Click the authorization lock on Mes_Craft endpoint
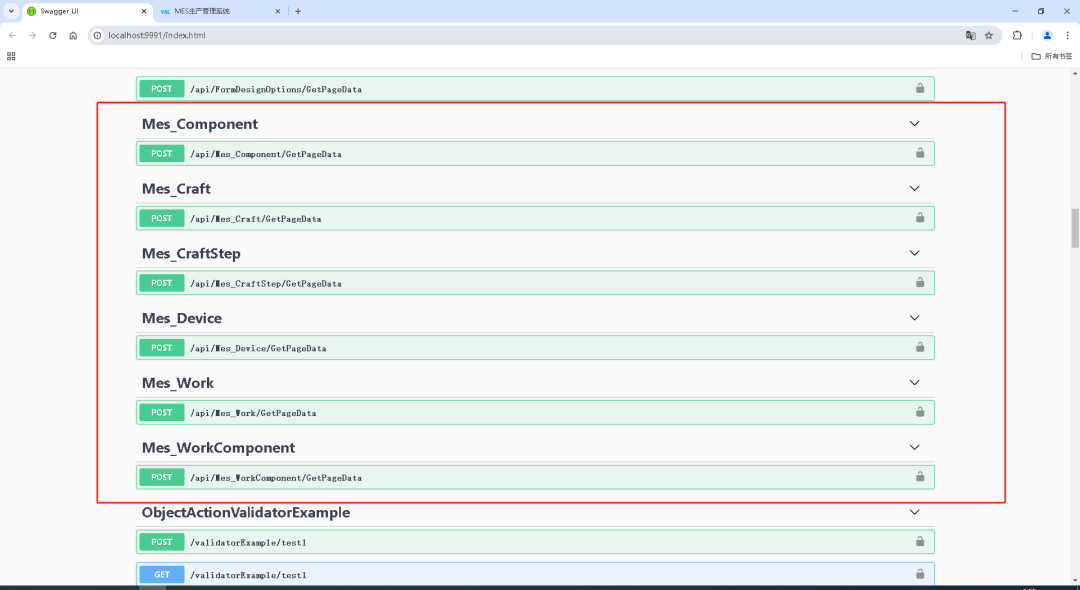Screen dimensions: 1080x590 (x=919, y=218)
